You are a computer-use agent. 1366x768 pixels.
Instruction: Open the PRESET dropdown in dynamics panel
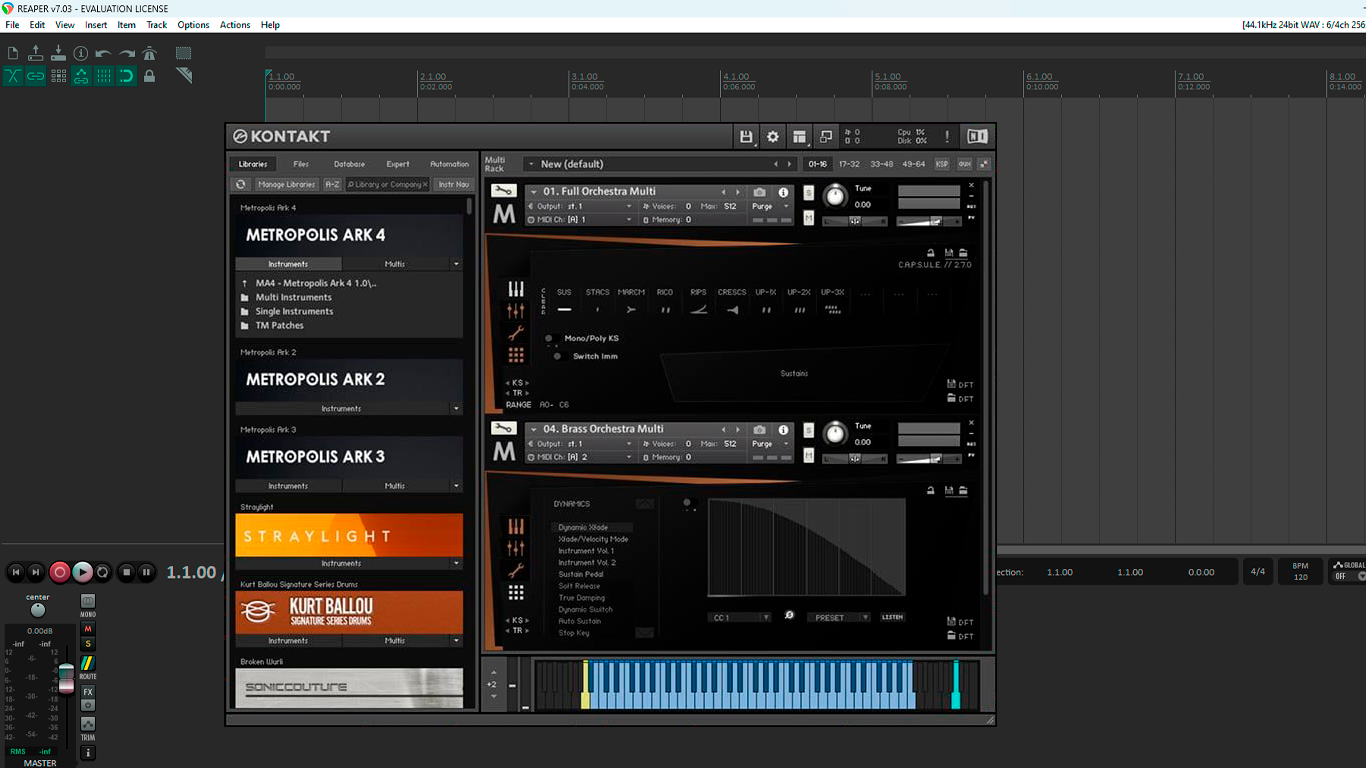click(x=838, y=617)
